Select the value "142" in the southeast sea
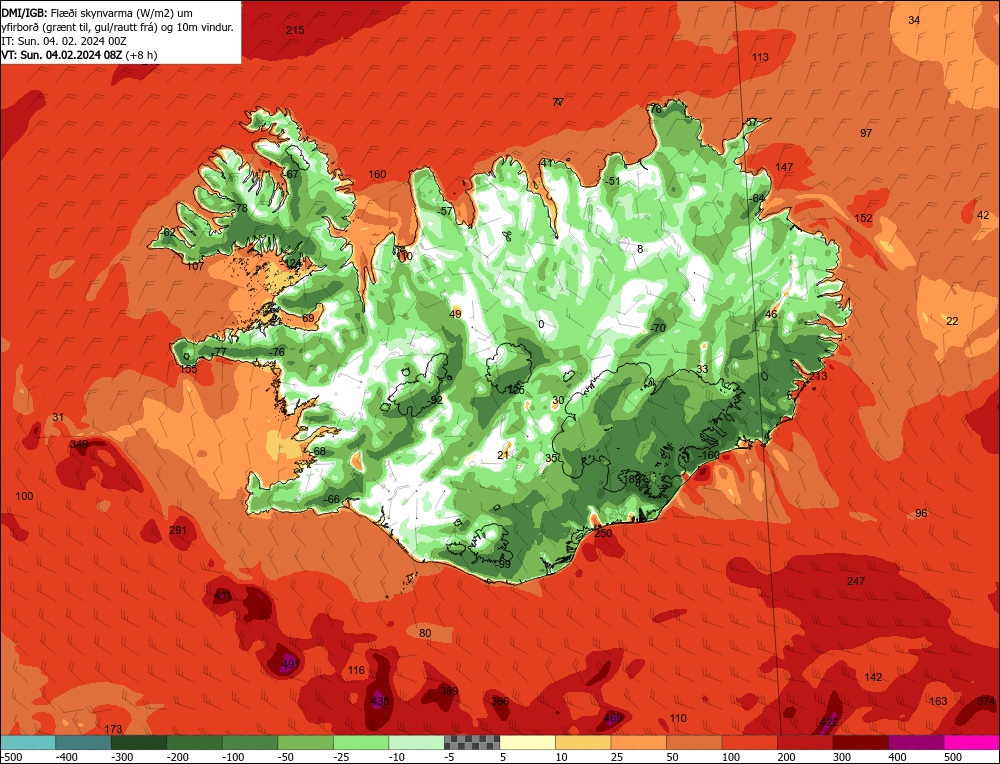 pyautogui.click(x=873, y=677)
